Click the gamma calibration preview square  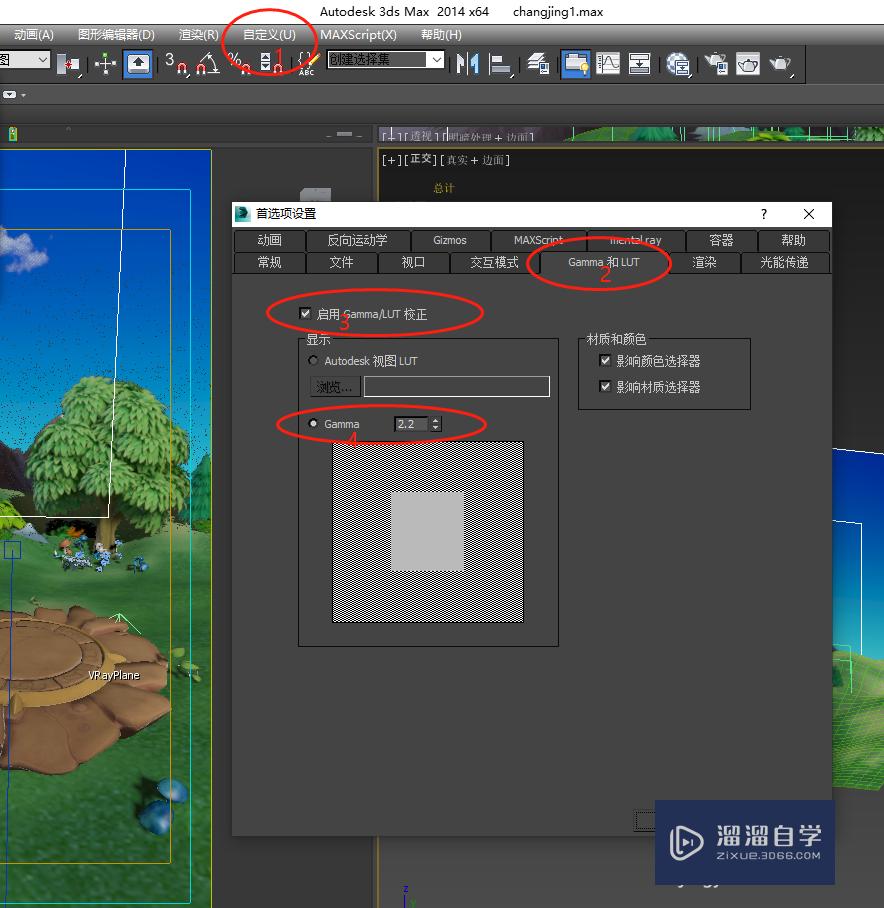coord(428,532)
